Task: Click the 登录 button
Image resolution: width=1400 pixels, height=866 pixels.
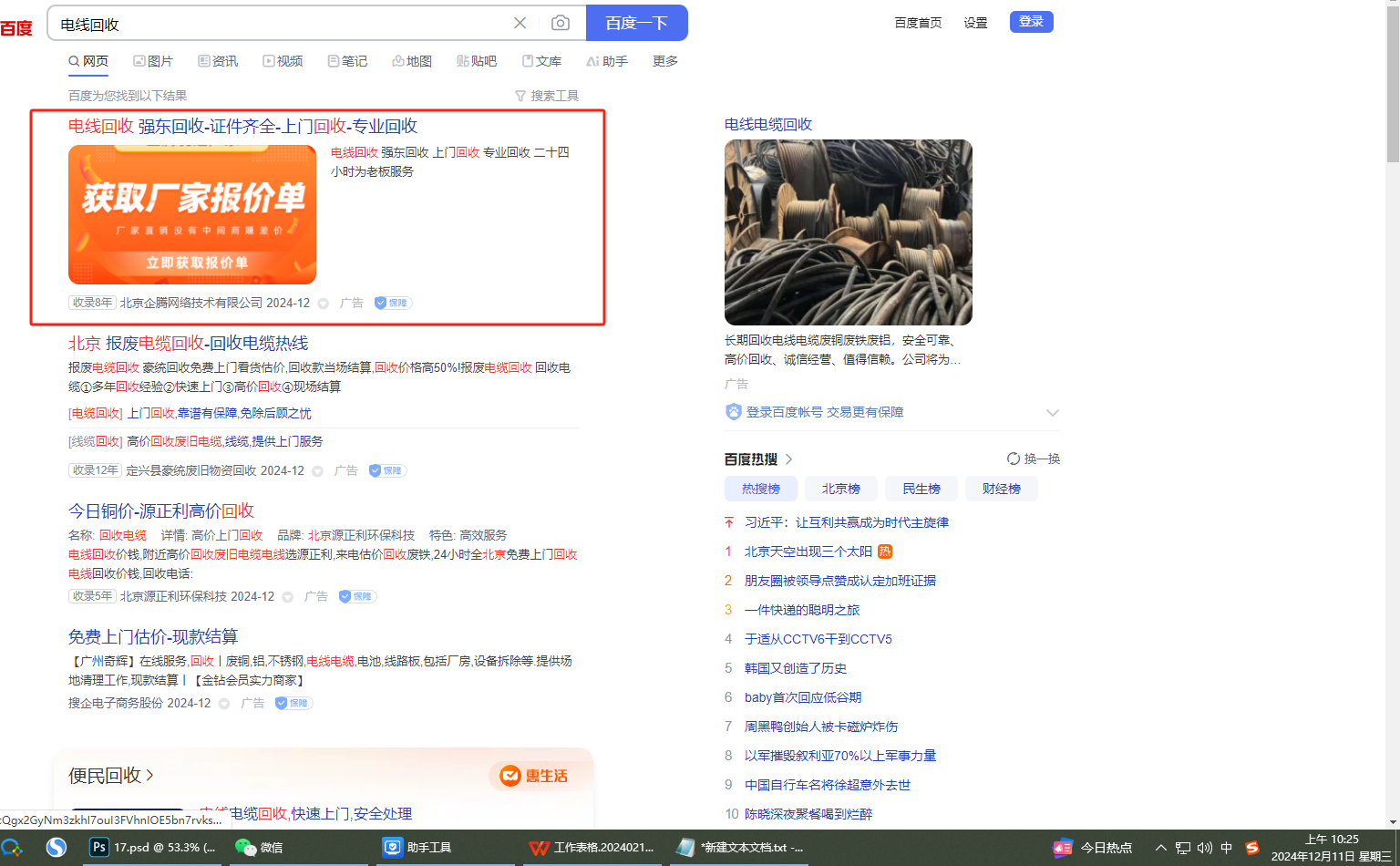Action: point(1032,22)
